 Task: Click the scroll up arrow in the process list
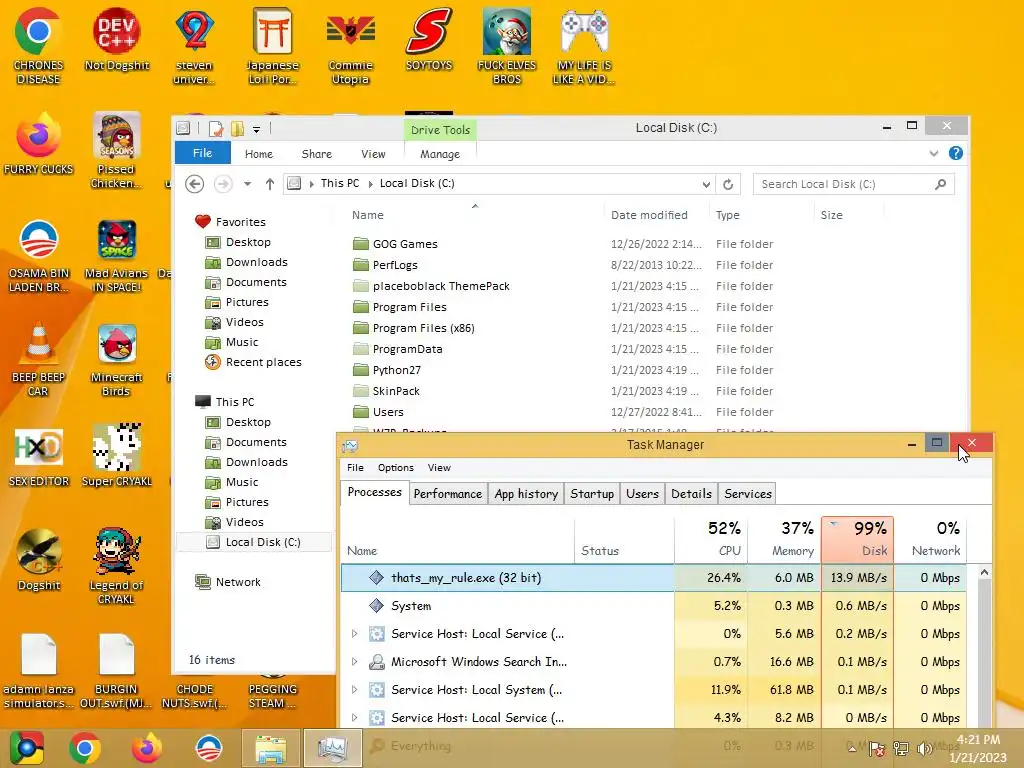click(984, 572)
